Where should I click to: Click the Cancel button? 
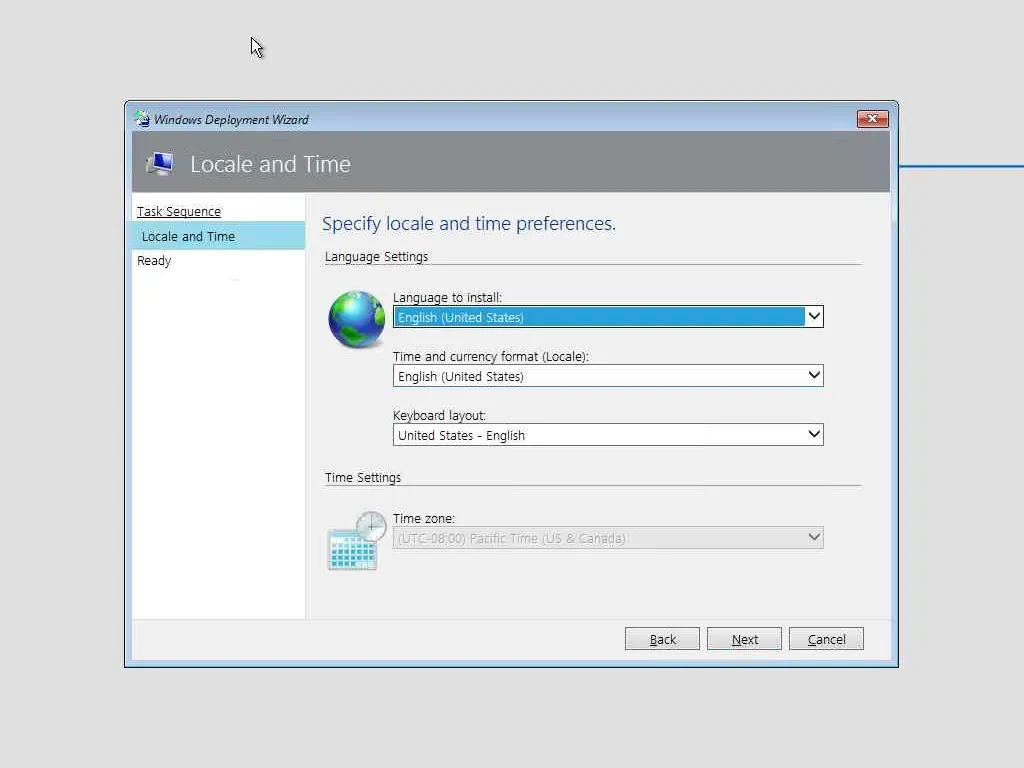click(x=826, y=639)
